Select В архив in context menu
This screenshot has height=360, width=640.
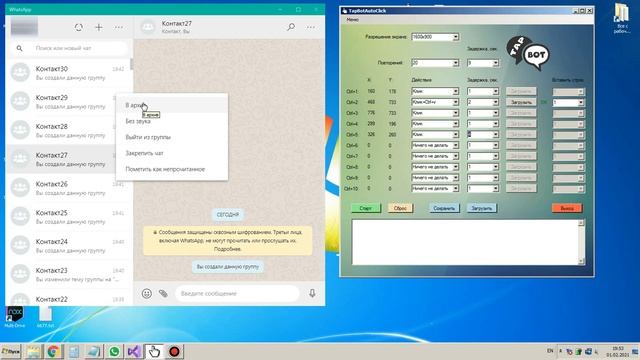click(x=172, y=105)
